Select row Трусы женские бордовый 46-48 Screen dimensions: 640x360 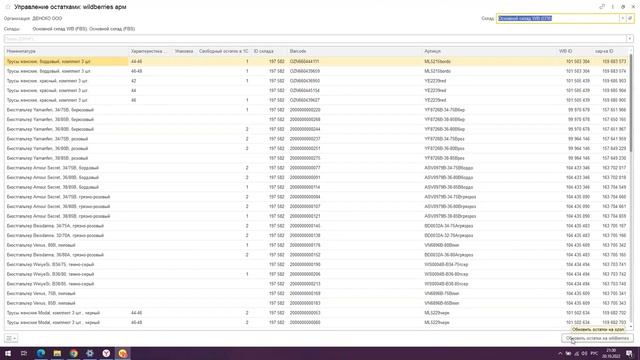[316, 71]
